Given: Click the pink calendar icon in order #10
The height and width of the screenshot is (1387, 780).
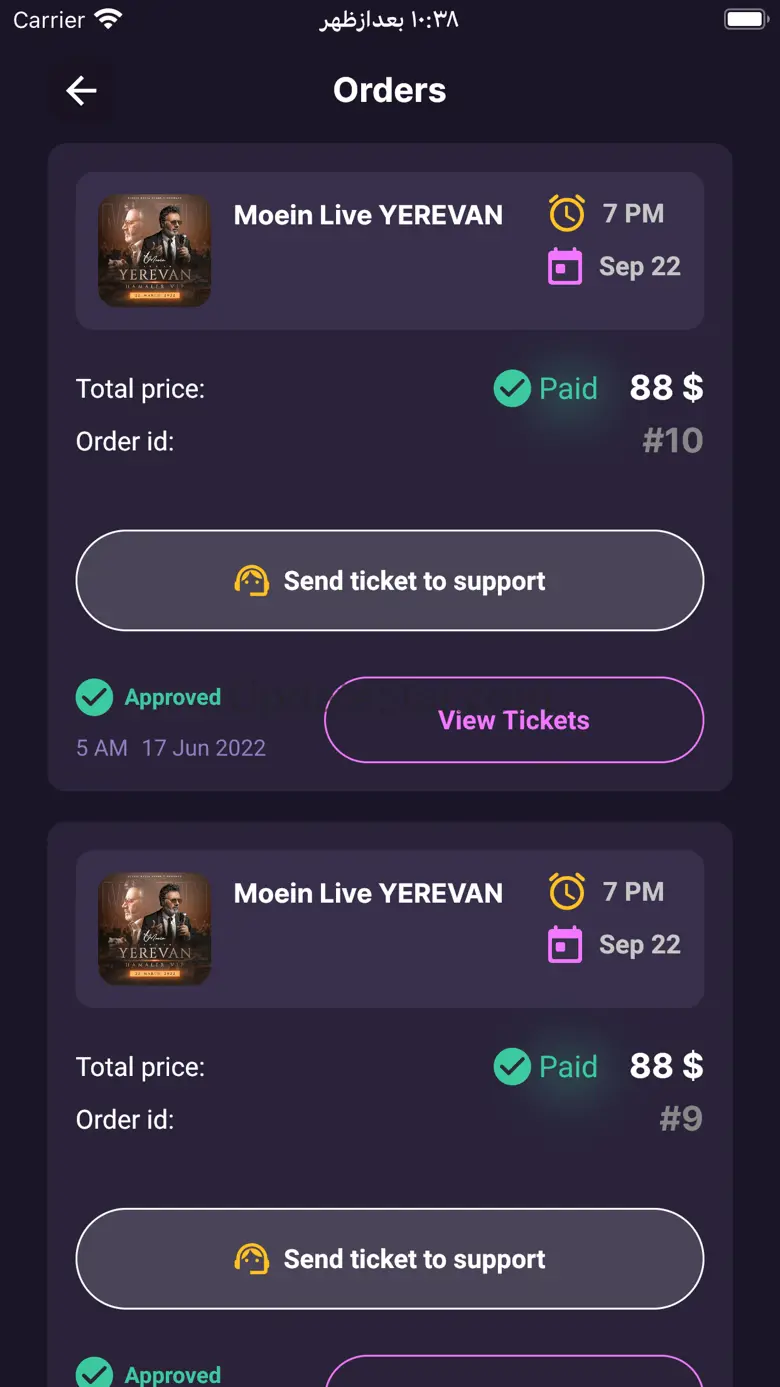Looking at the screenshot, I should click(565, 267).
